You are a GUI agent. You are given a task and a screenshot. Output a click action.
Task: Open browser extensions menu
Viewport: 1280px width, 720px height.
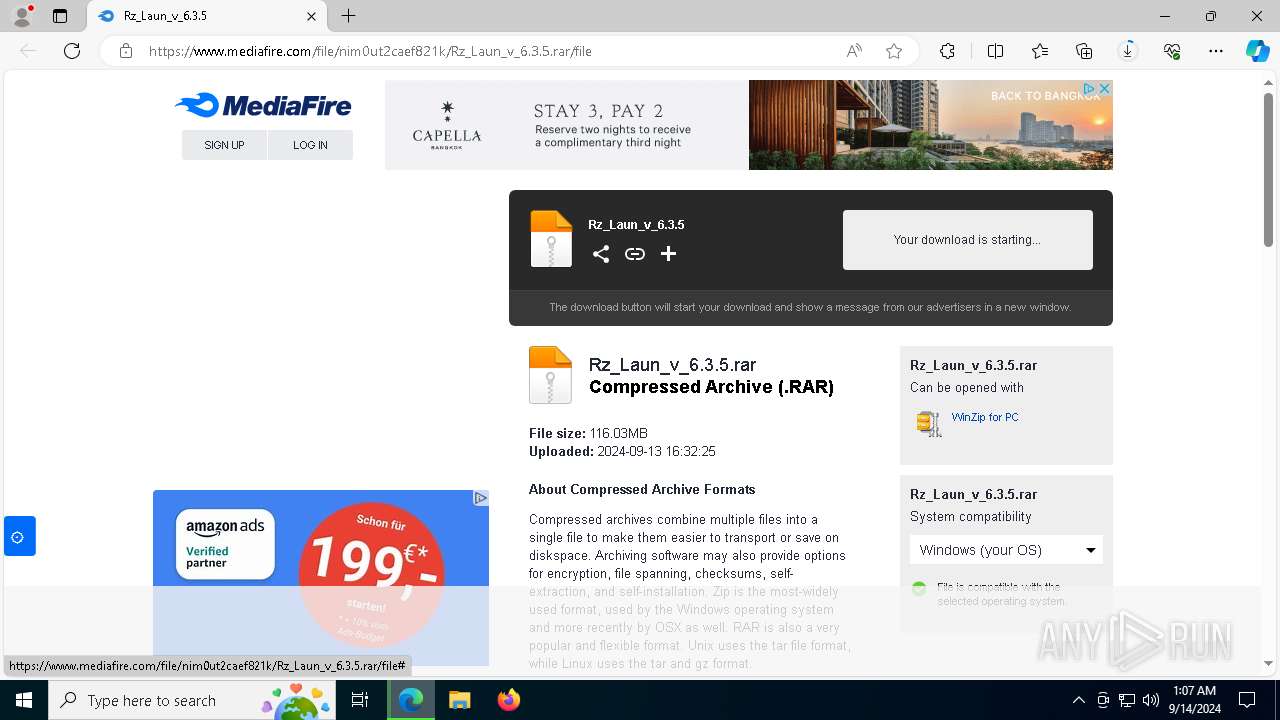click(x=947, y=51)
